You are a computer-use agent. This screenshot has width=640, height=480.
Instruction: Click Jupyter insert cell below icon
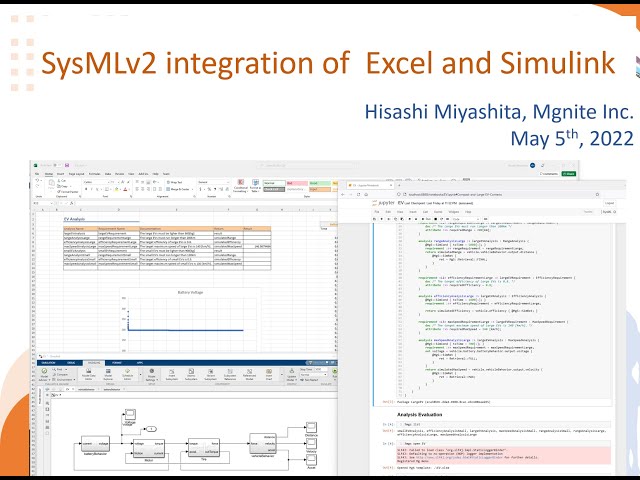pyautogui.click(x=382, y=219)
